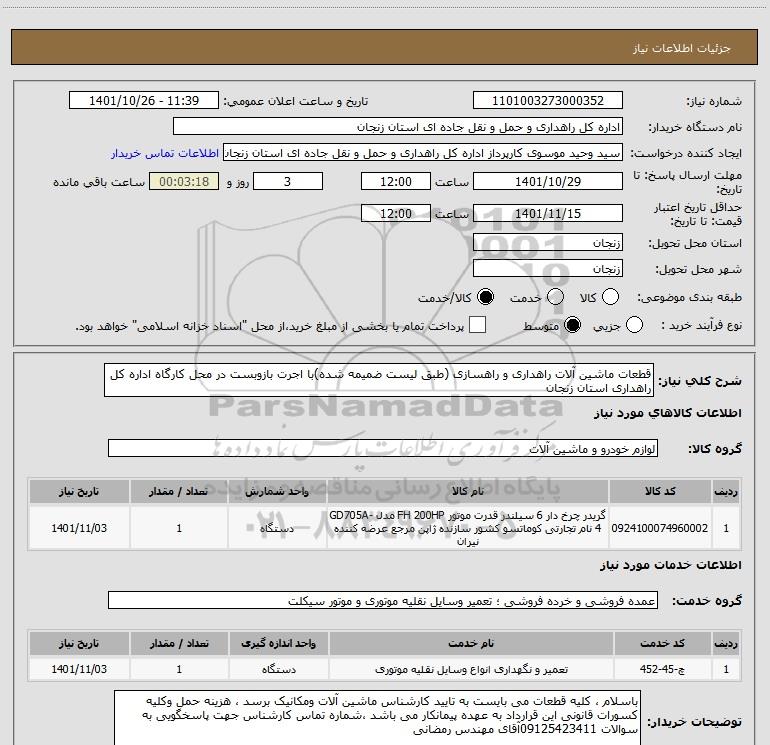This screenshot has height=745, width=770.
Task: Click the response deadline time field 12:00
Action: click(396, 181)
